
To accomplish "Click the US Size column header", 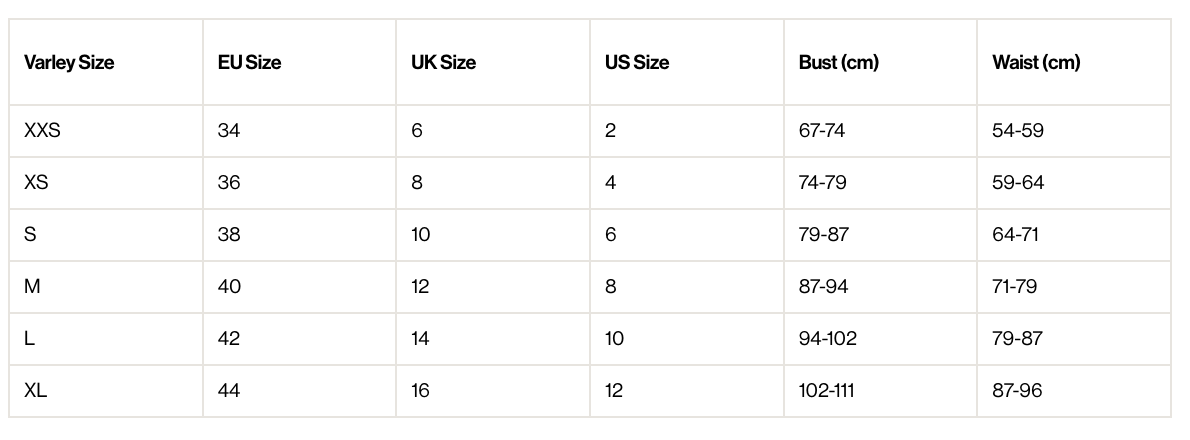I will point(637,62).
